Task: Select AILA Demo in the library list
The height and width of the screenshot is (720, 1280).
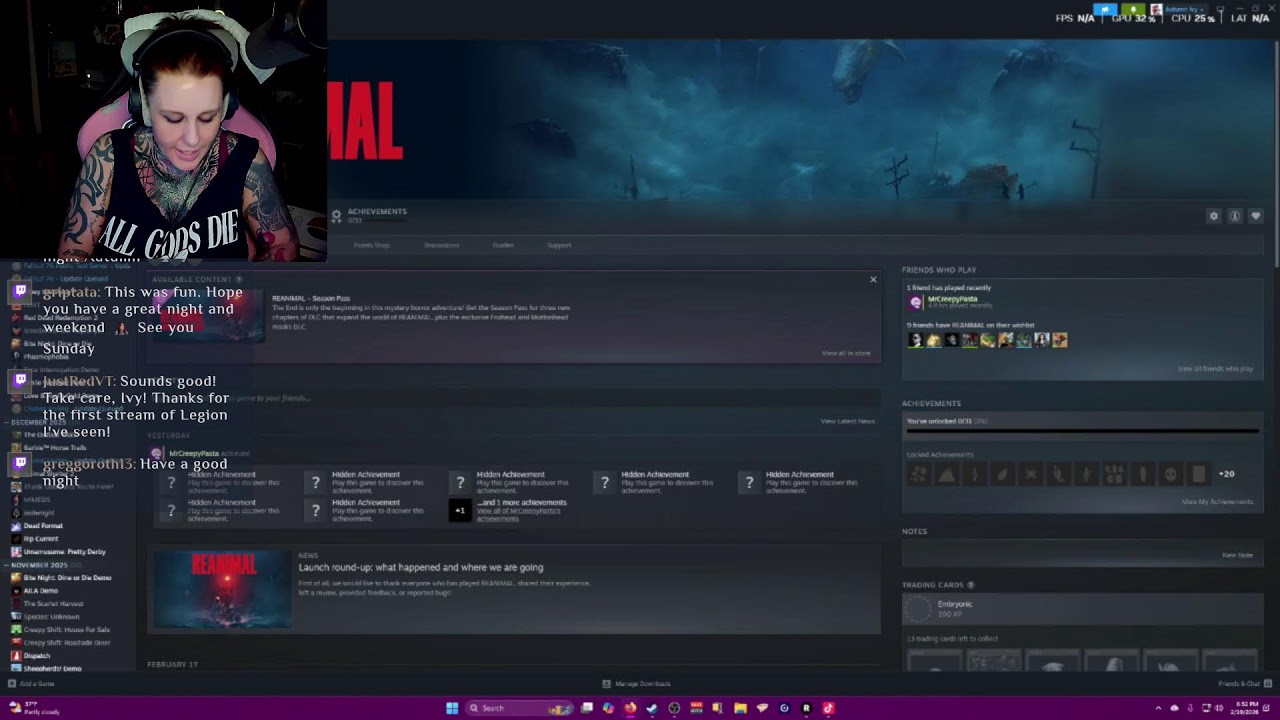Action: tap(41, 591)
